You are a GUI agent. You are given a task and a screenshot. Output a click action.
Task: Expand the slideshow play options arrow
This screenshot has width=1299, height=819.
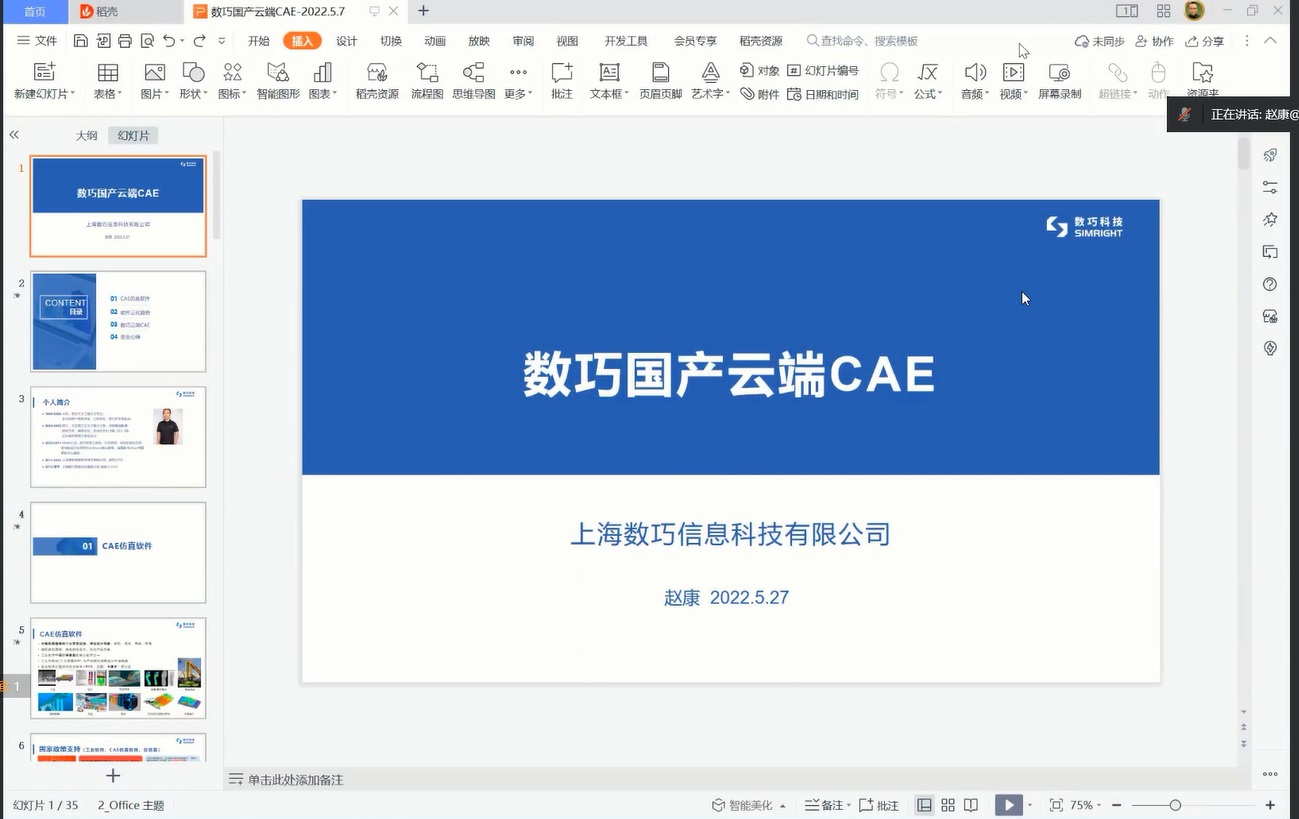click(x=1030, y=805)
